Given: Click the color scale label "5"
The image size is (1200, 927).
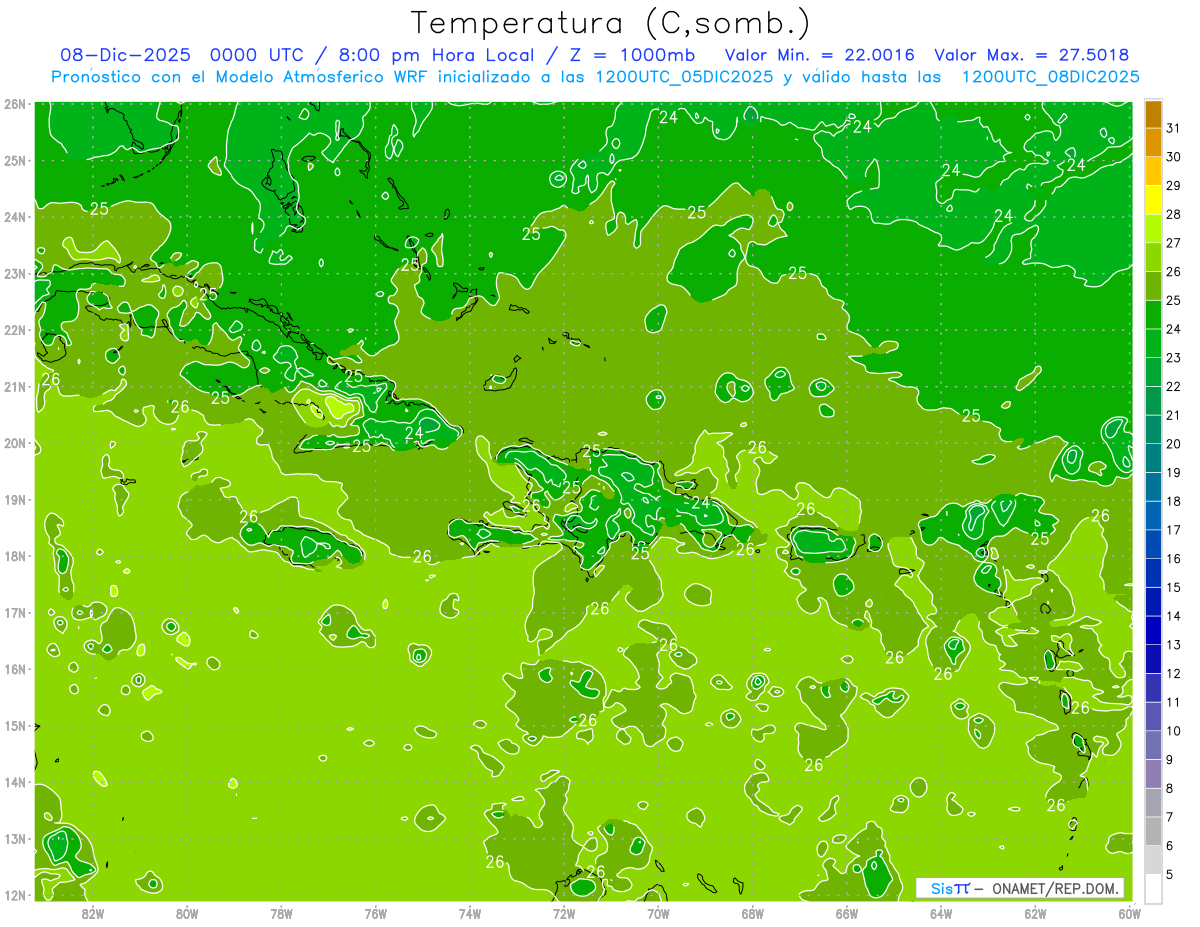Looking at the screenshot, I should [x=1170, y=875].
